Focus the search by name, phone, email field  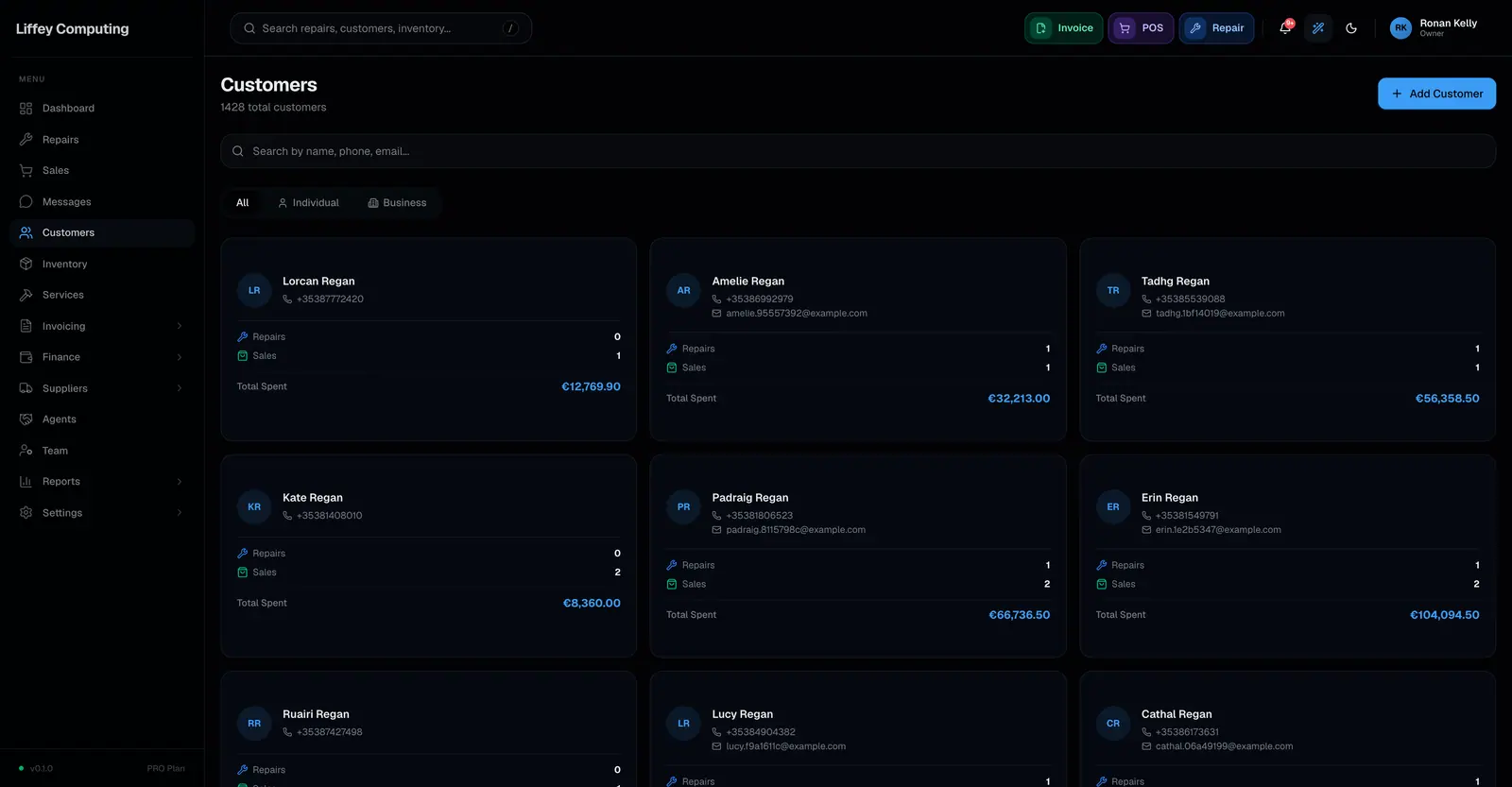858,151
